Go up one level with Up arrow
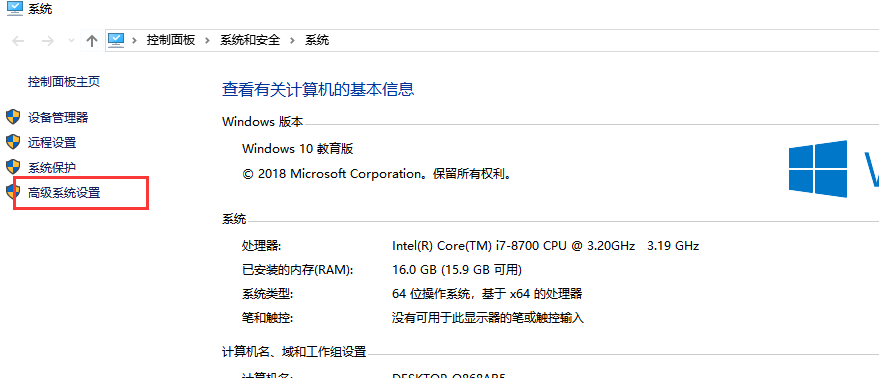The image size is (879, 378). pyautogui.click(x=92, y=40)
